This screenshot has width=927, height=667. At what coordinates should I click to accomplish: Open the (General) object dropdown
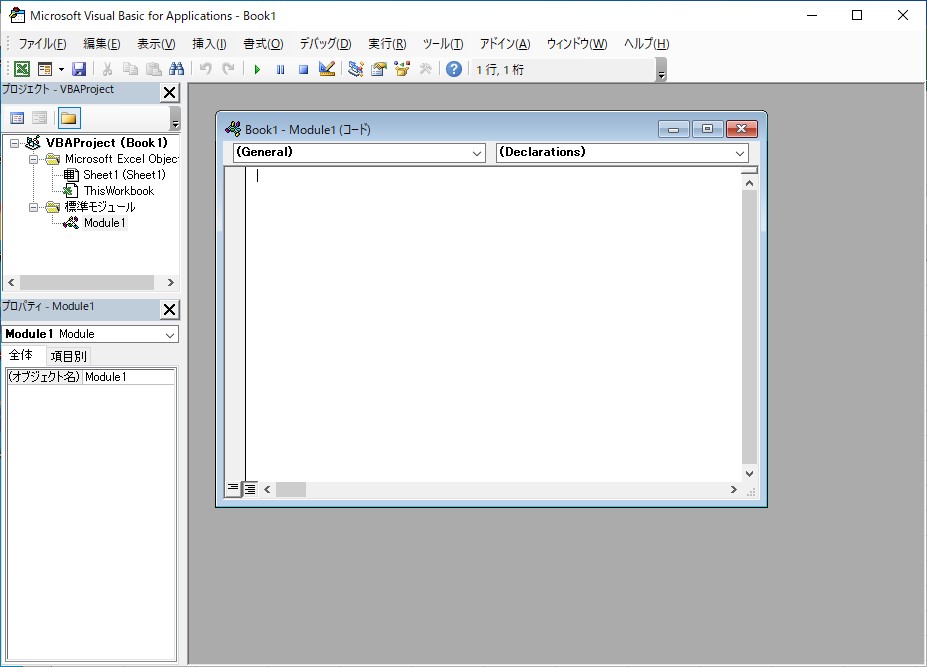point(476,153)
